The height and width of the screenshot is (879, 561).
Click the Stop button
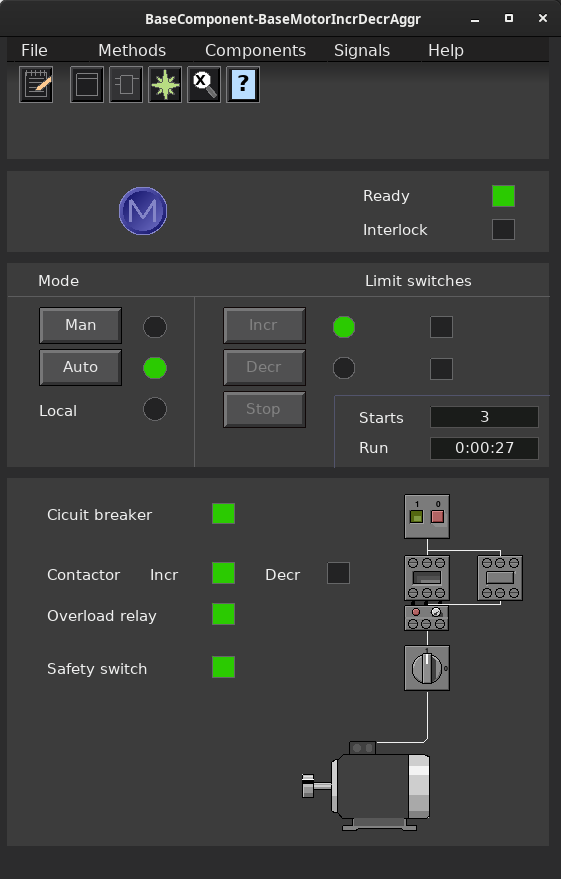(264, 409)
